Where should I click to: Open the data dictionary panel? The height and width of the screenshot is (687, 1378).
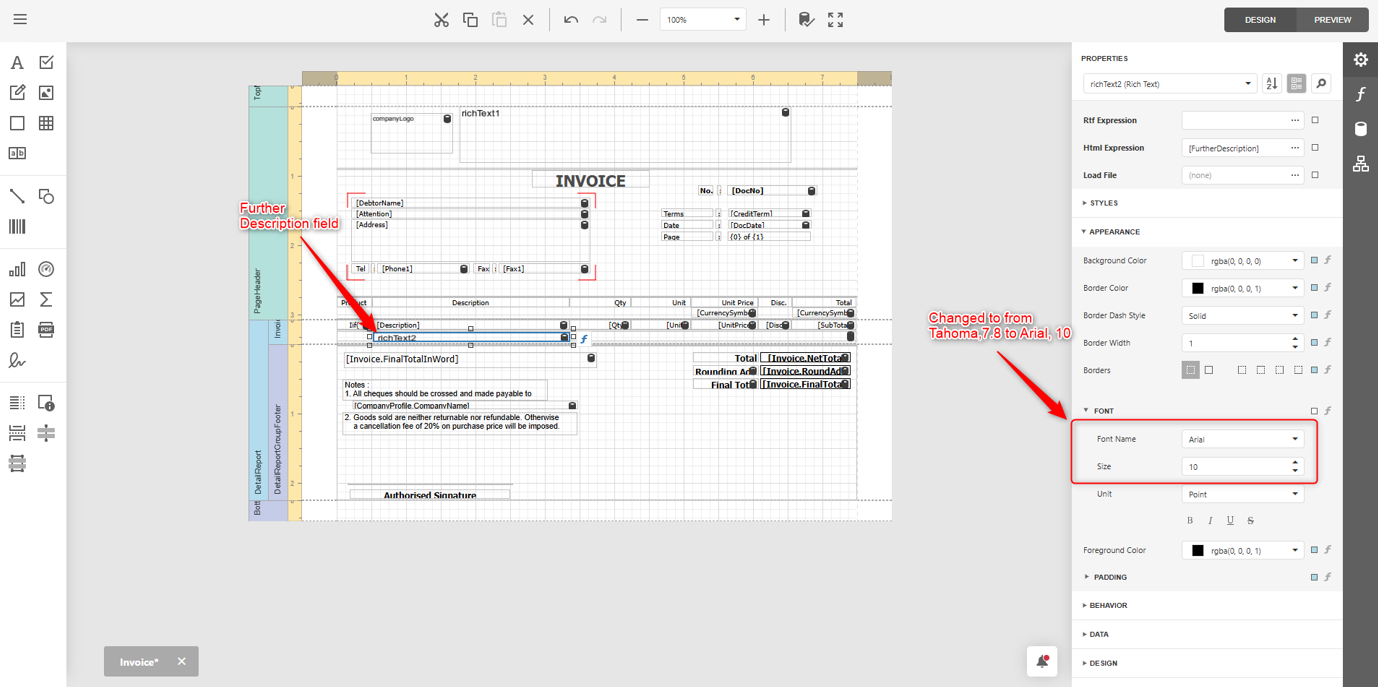1360,128
